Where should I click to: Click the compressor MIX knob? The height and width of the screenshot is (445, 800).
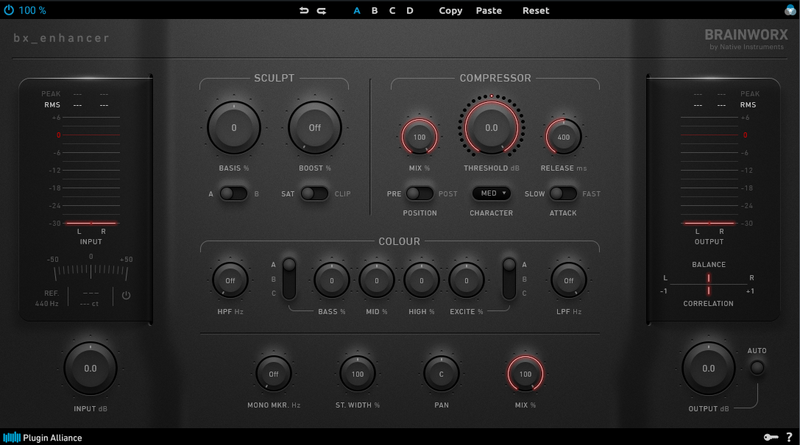point(419,137)
